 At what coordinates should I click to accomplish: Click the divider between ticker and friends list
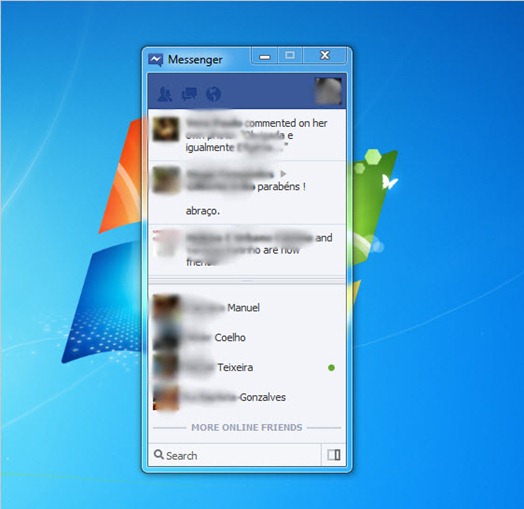tap(247, 280)
